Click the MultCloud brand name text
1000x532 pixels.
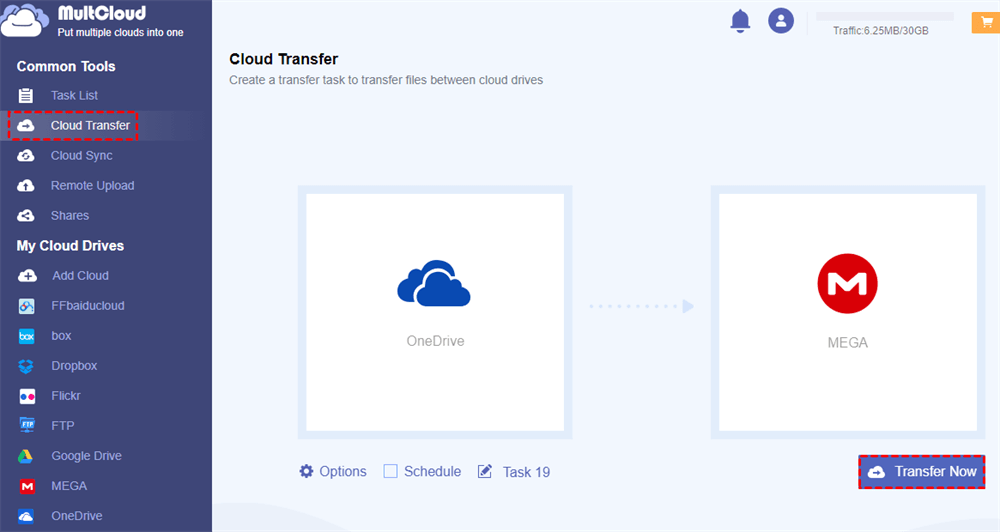[102, 13]
